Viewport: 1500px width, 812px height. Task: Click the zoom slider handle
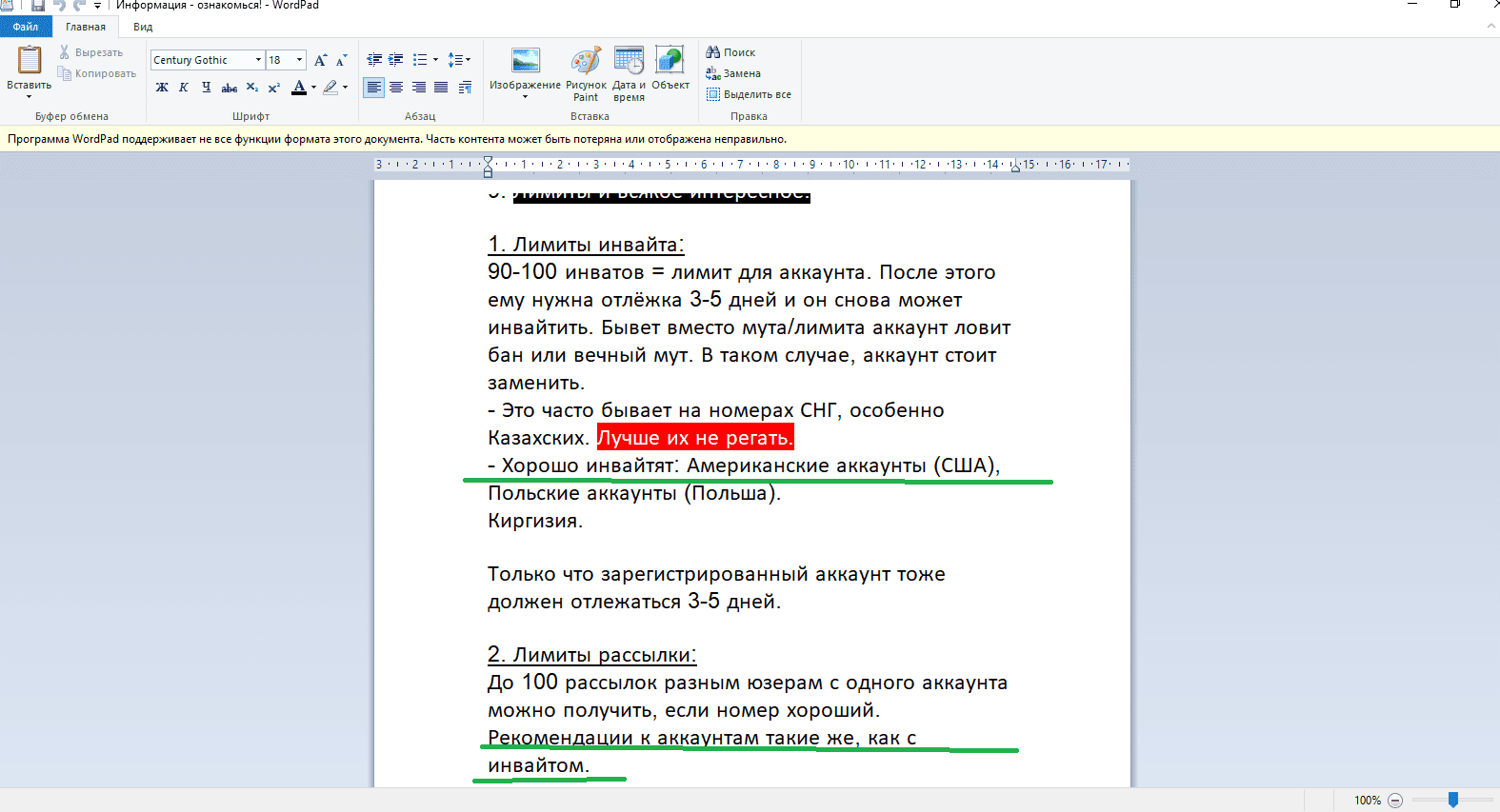tap(1453, 801)
